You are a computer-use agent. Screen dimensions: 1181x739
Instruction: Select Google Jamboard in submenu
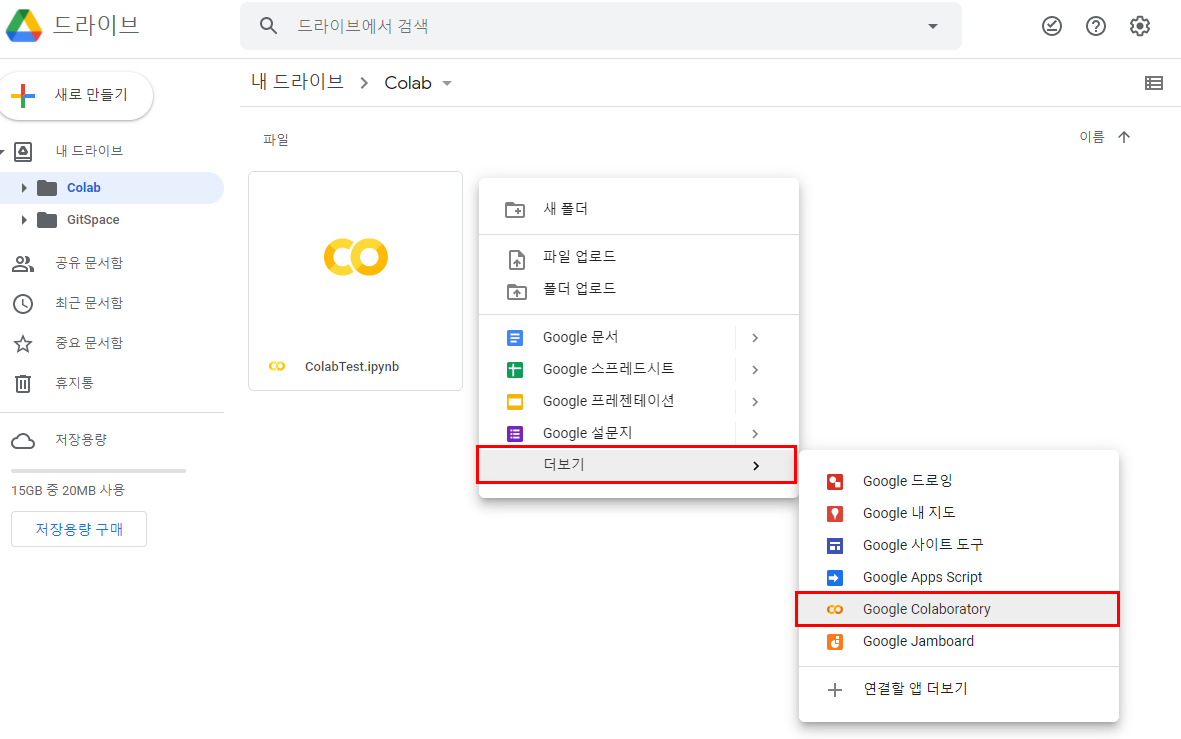[x=959, y=641]
